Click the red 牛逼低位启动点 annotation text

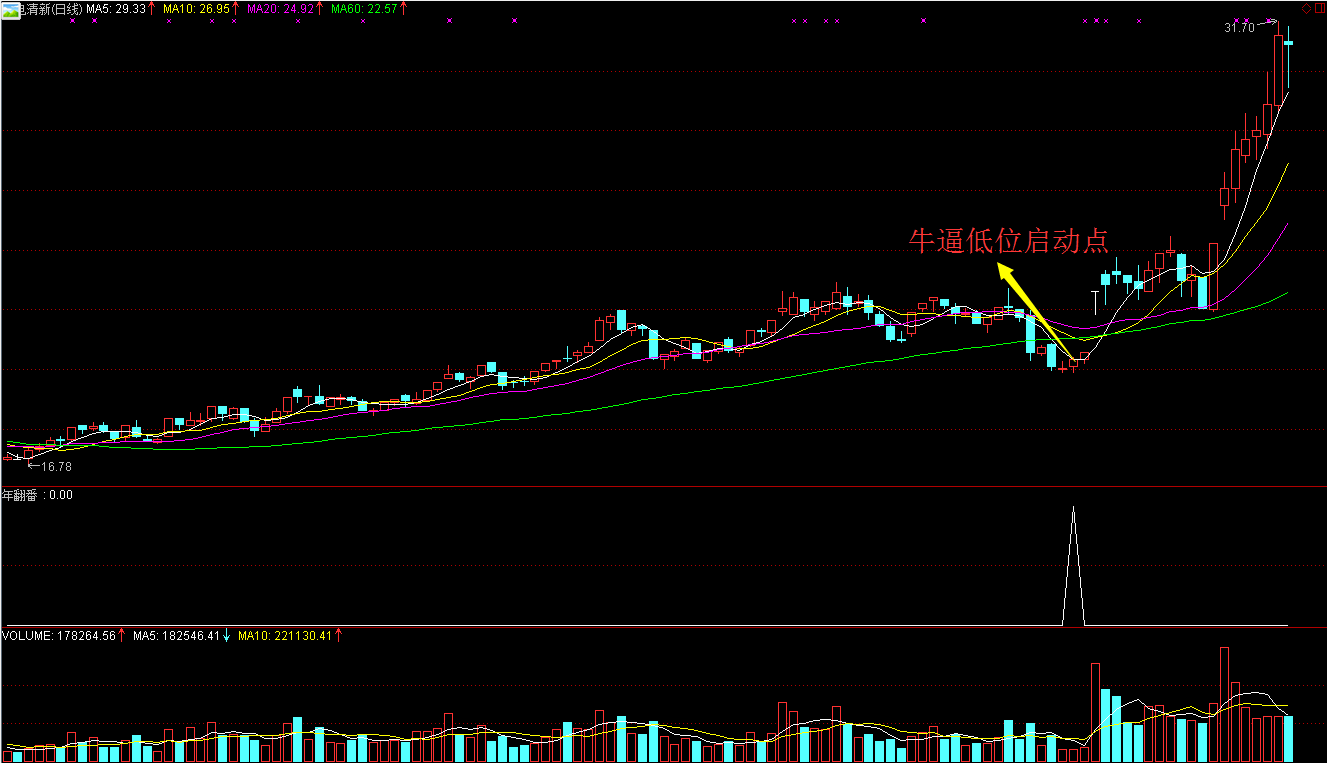tap(1008, 241)
